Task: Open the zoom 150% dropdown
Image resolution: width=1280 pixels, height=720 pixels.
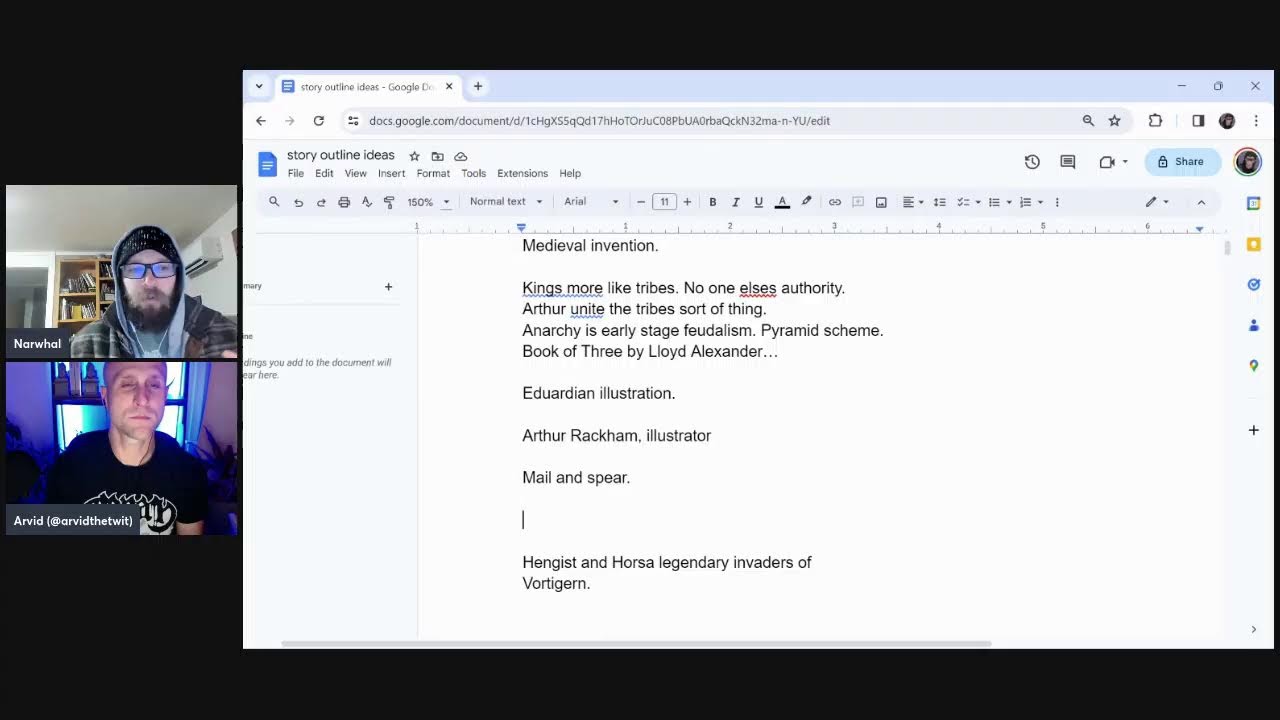Action: point(428,202)
